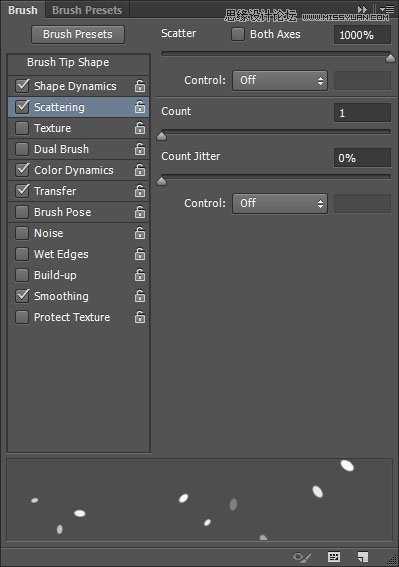Collapse the panel with the double-arrow icon
The image size is (399, 567).
tap(362, 9)
